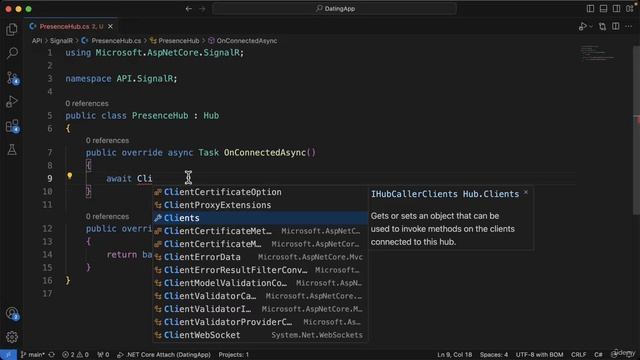Viewport: 640px width, 360px height.
Task: Click the Run play icon in editor toolbar
Action: point(582,27)
